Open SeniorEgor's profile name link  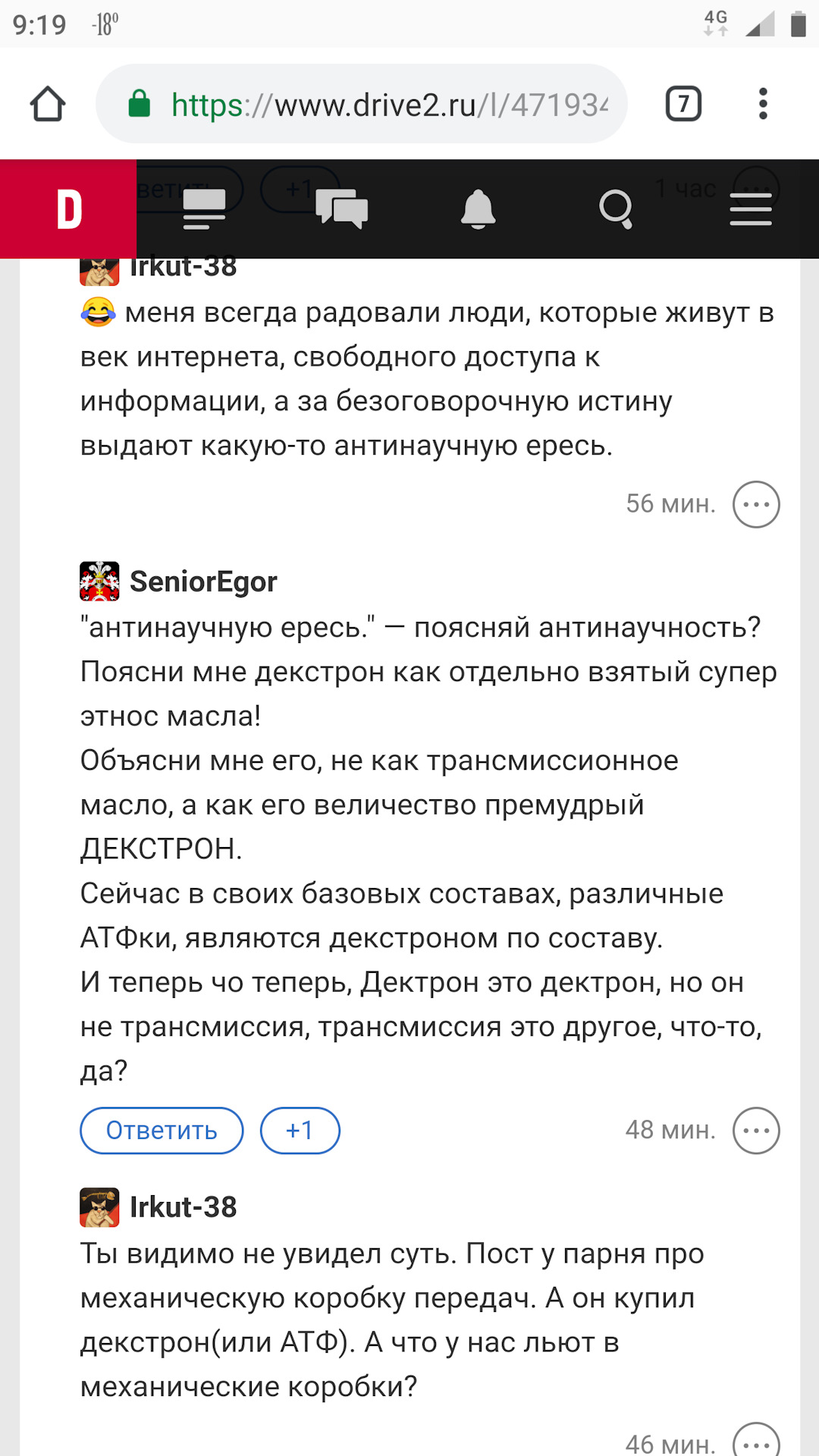pyautogui.click(x=203, y=582)
